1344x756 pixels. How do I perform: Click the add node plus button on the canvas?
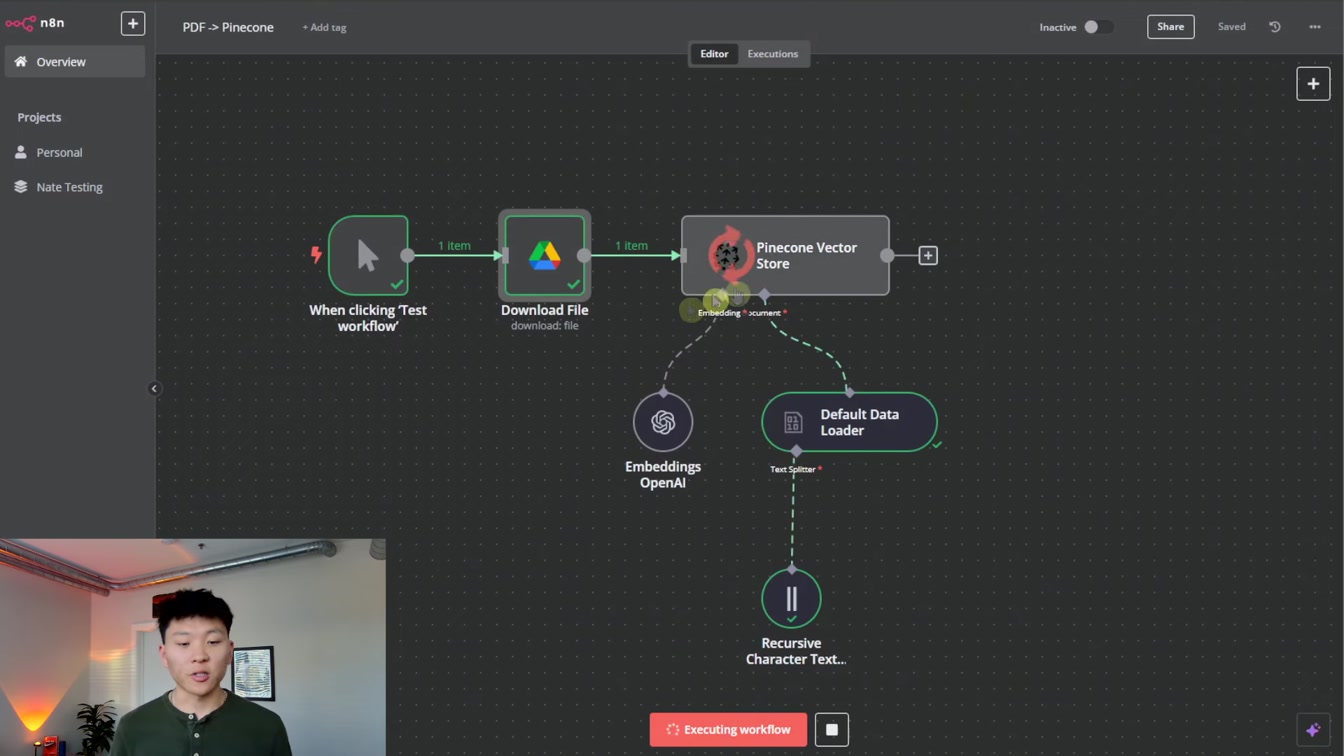click(1313, 84)
